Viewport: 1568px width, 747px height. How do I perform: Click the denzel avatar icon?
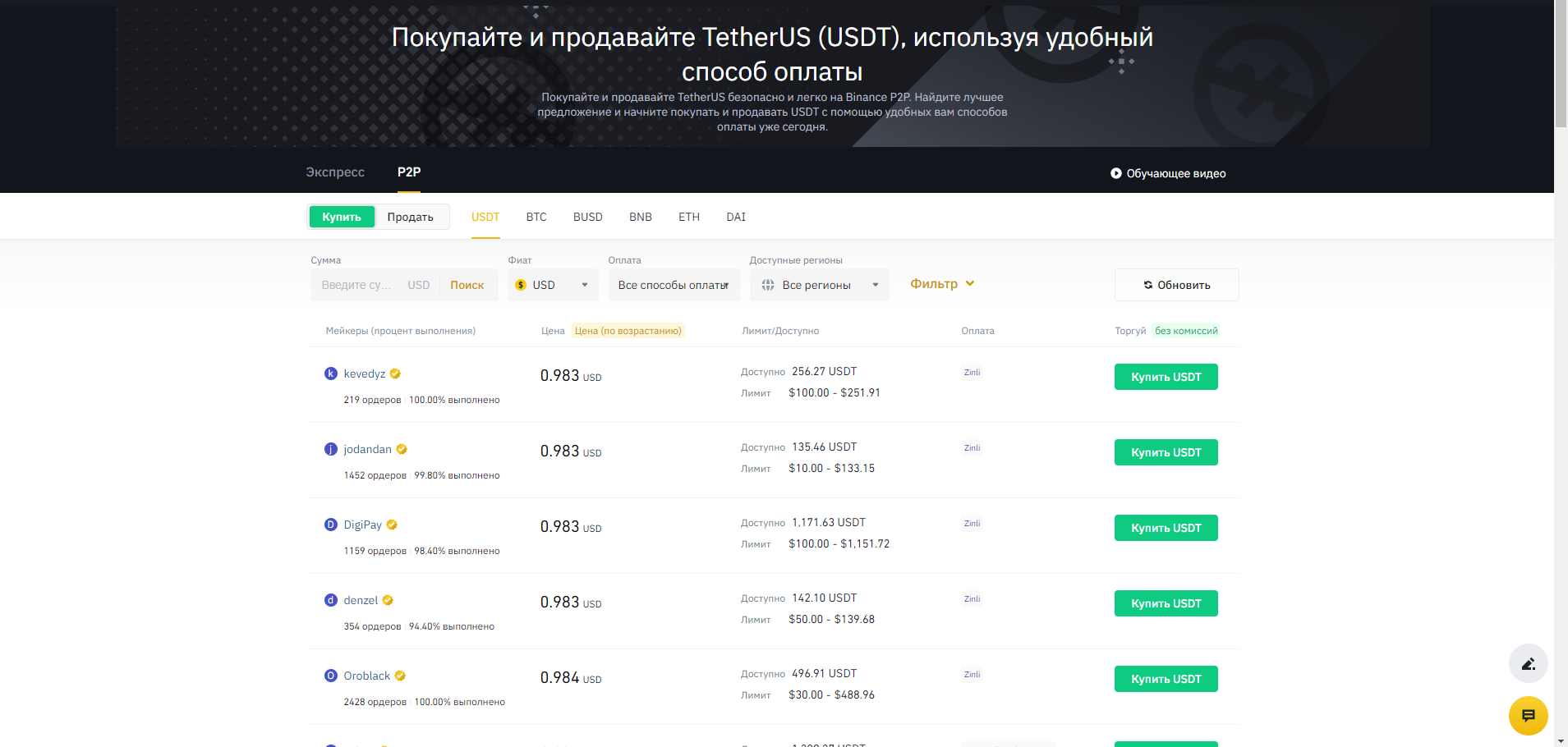coord(331,600)
